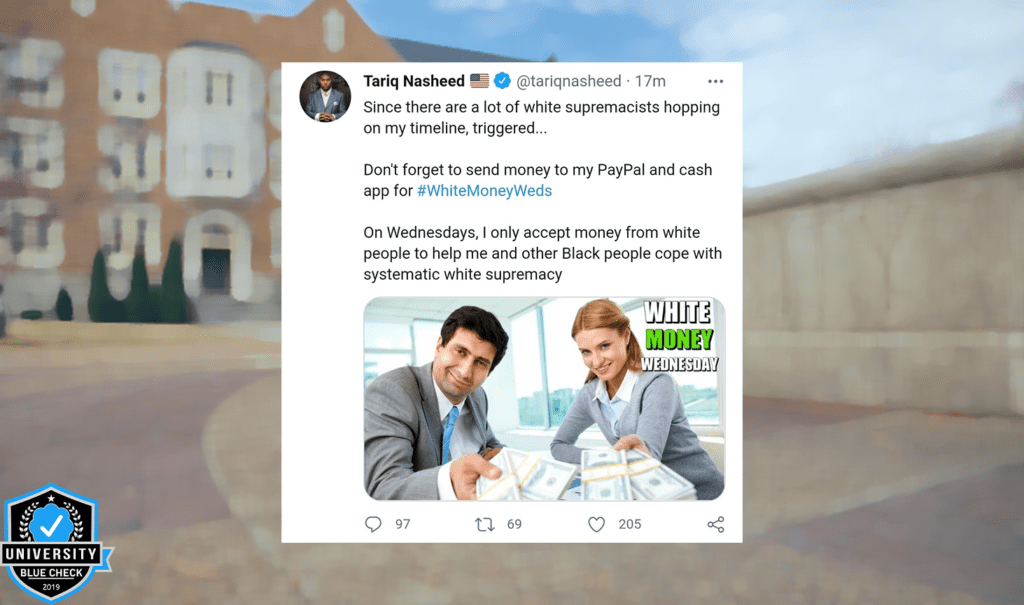Click the 17m timestamp
This screenshot has height=605, width=1024.
point(650,81)
